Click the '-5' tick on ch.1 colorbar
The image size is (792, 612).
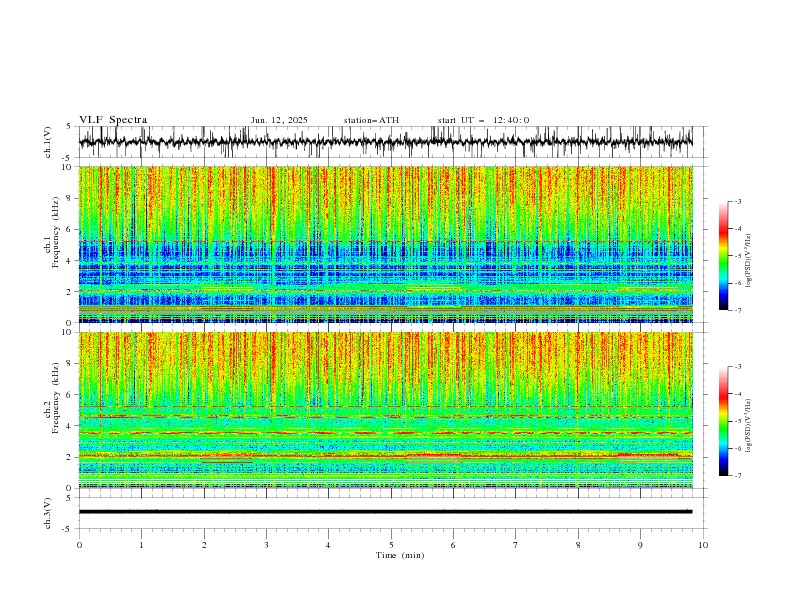pyautogui.click(x=738, y=256)
